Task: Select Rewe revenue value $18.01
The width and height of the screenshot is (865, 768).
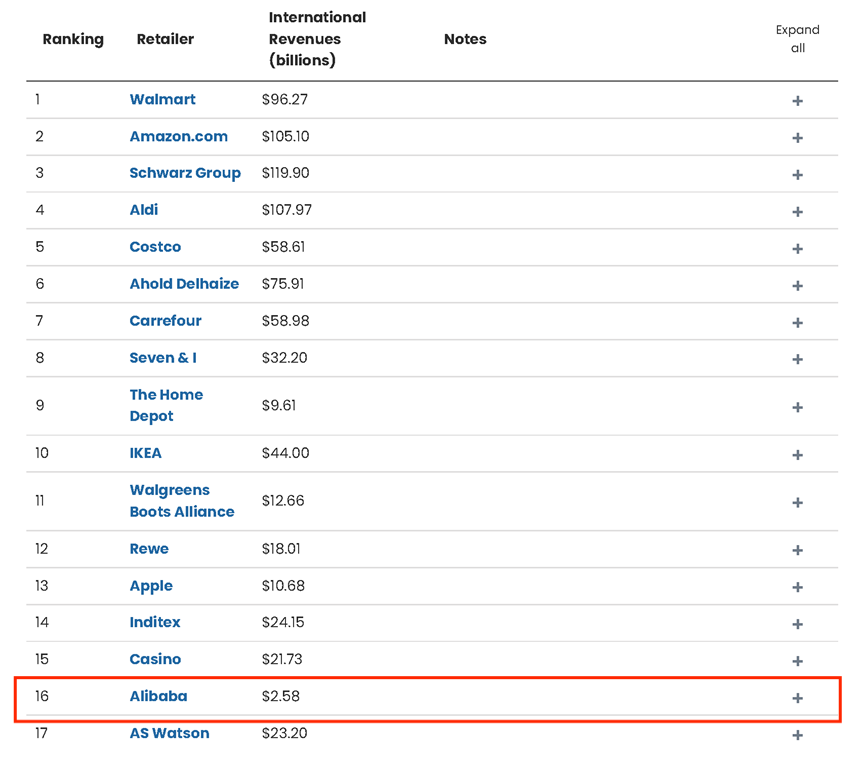Action: (x=281, y=549)
